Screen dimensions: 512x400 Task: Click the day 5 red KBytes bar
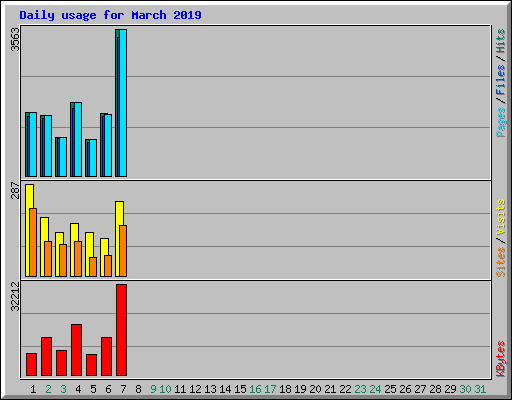point(91,365)
